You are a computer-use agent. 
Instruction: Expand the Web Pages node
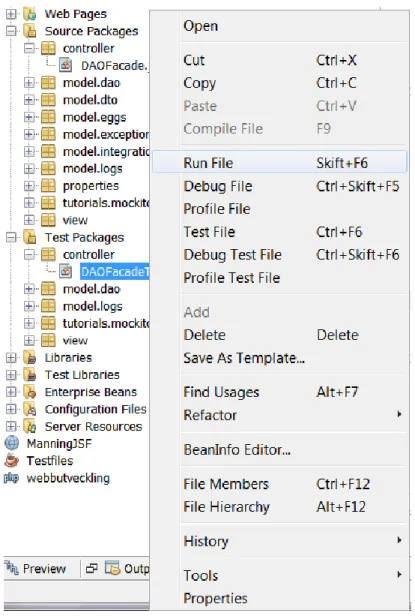(x=11, y=14)
